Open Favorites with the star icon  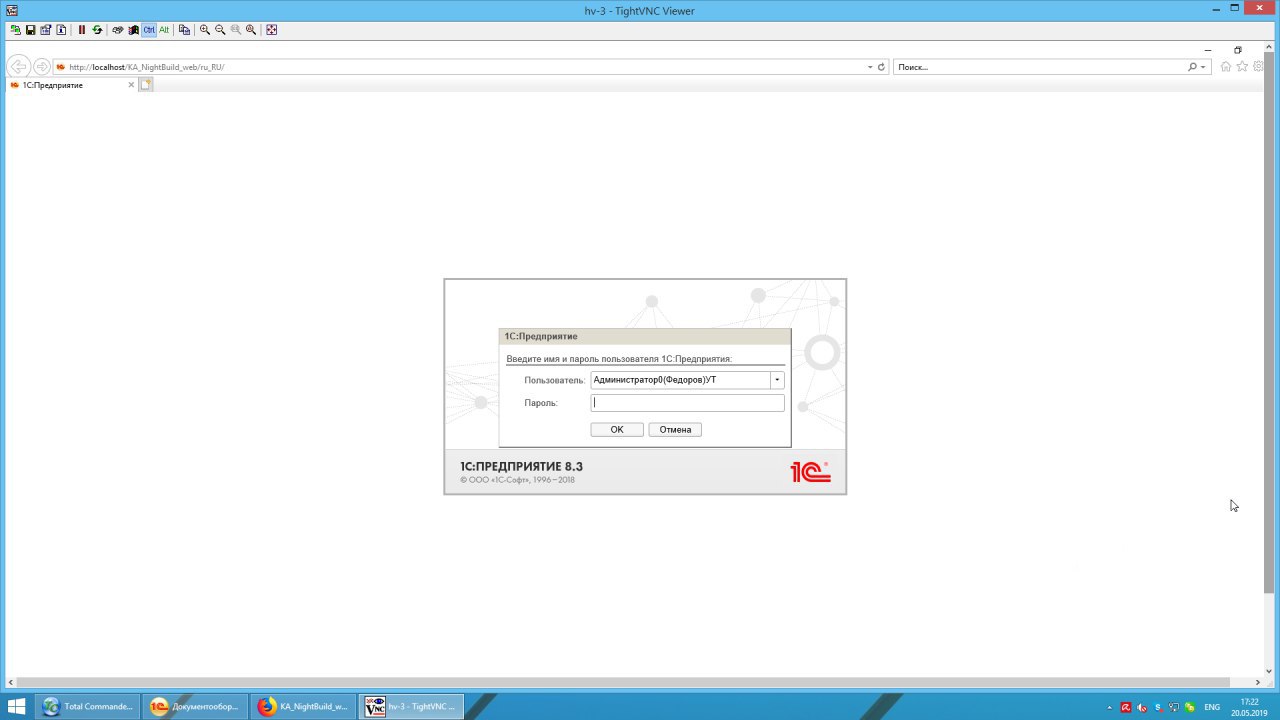(x=1242, y=67)
